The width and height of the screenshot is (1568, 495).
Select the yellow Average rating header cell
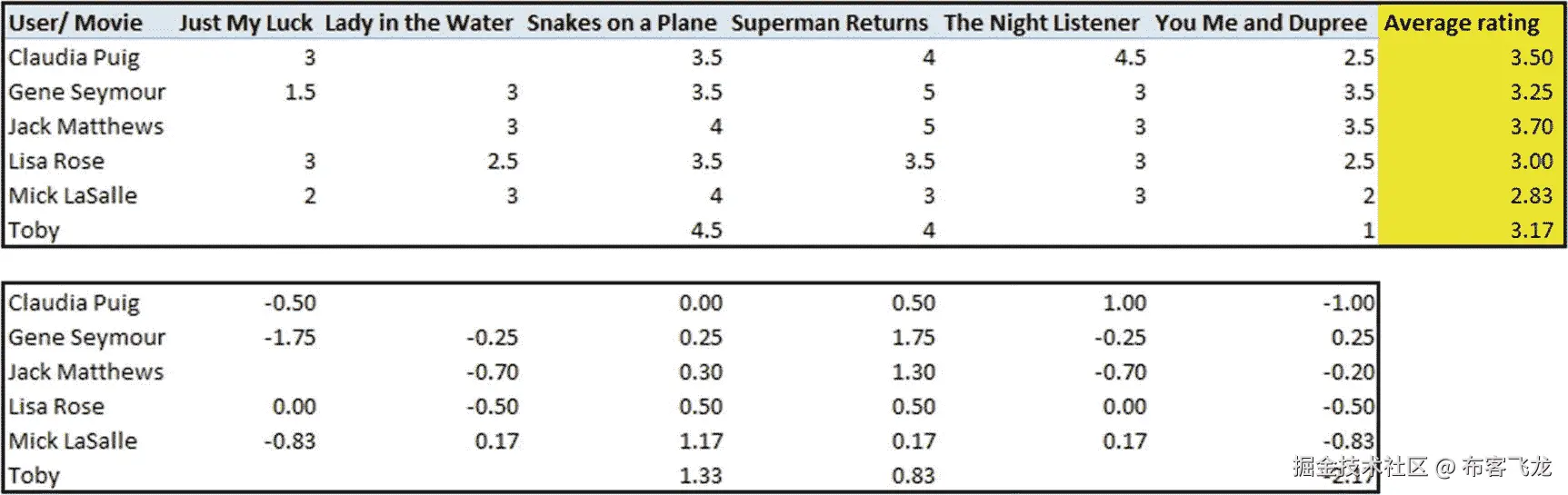[1462, 23]
